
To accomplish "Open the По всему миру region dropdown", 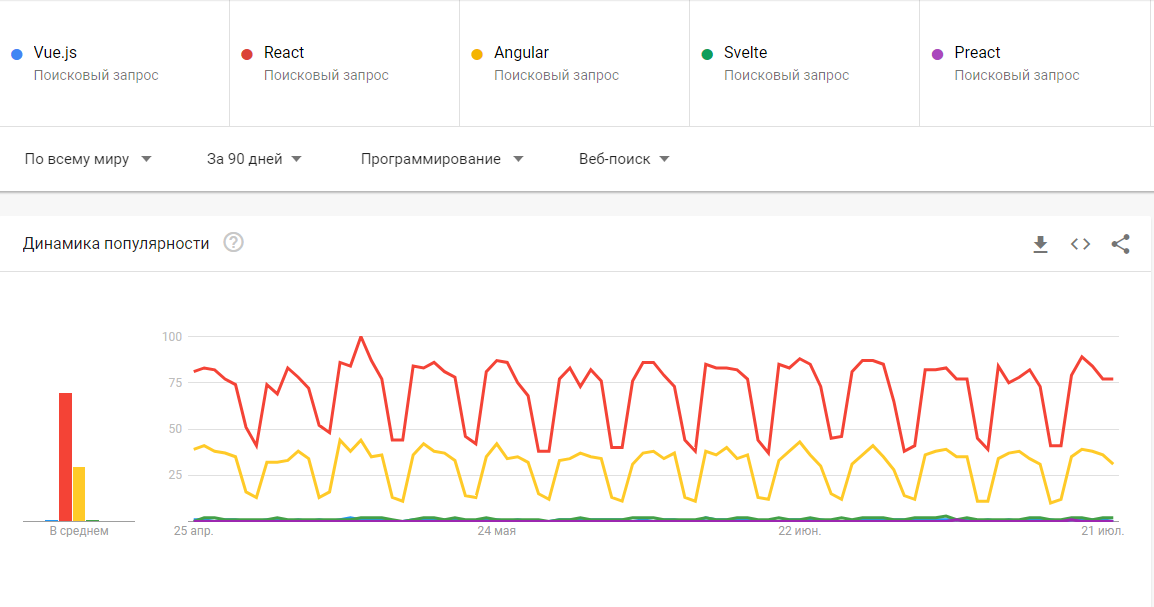I will click(88, 159).
